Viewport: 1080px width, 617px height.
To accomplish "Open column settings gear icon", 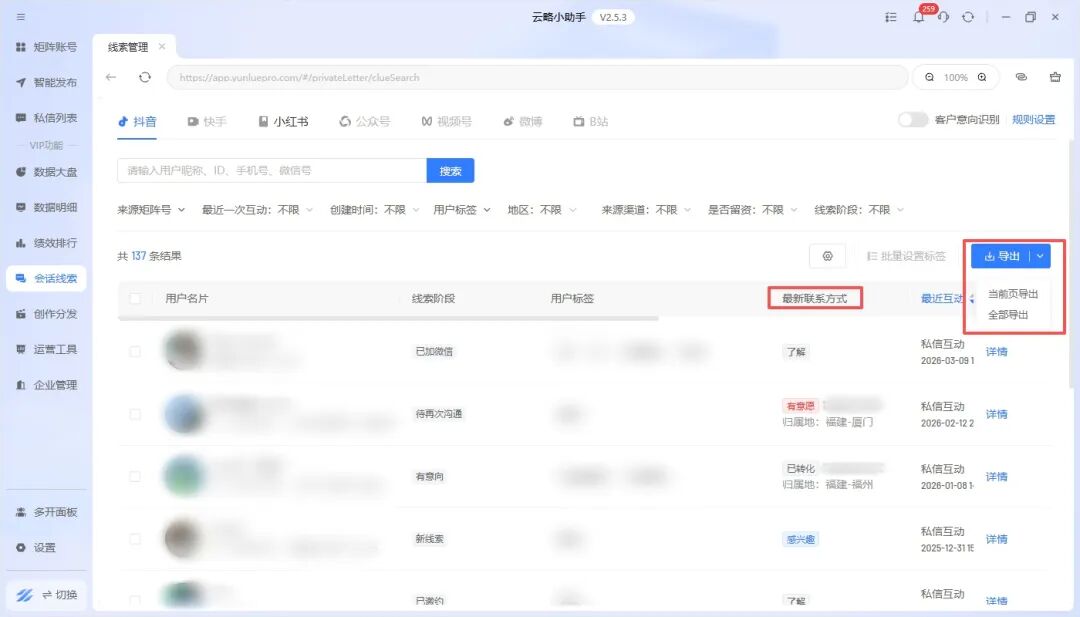I will pos(827,256).
